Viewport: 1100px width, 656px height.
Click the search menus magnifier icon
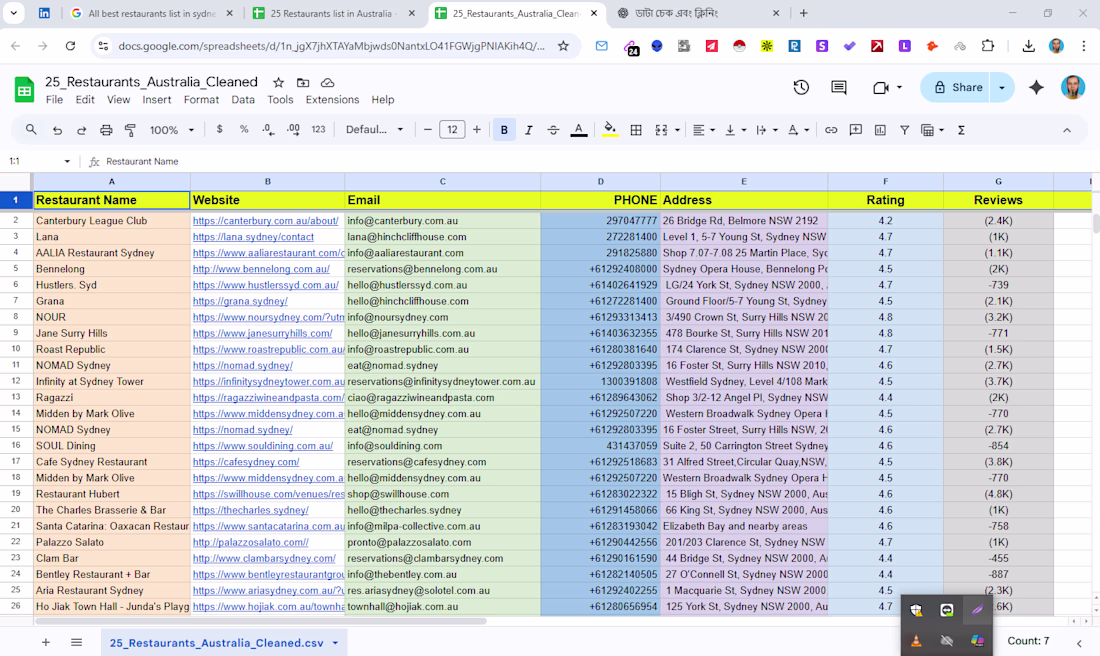click(x=31, y=130)
